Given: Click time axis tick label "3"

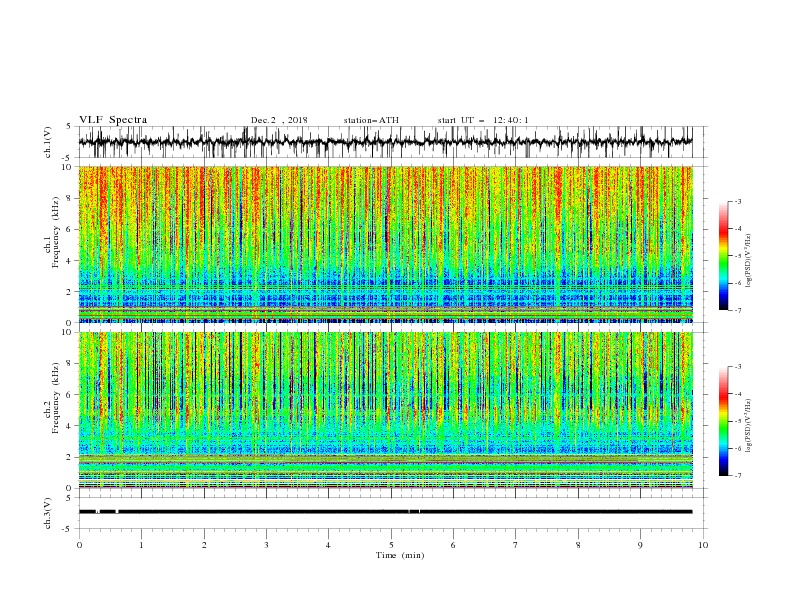Looking at the screenshot, I should pyautogui.click(x=266, y=545).
